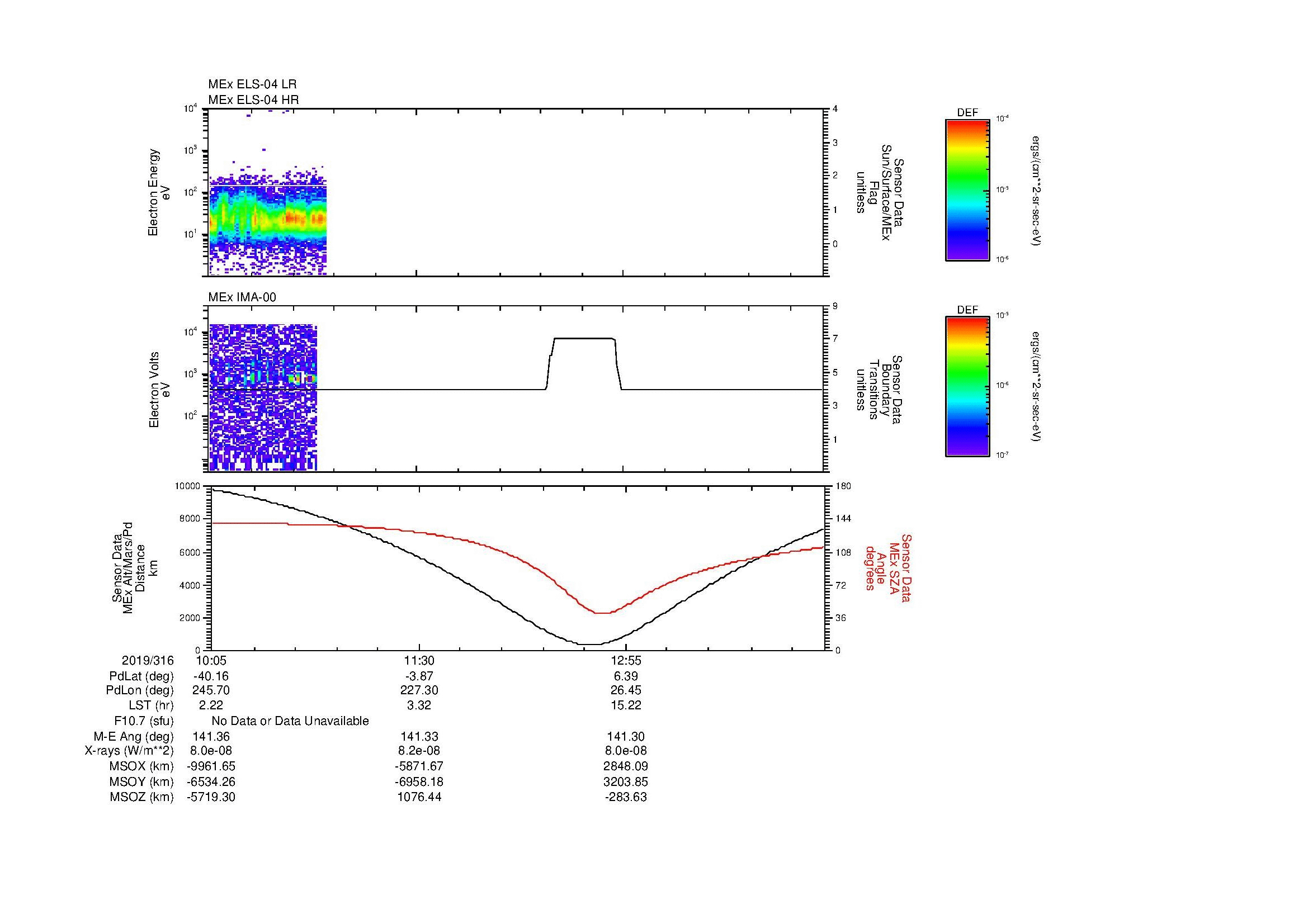Screen dimensions: 1308x924
Task: Click MSOZ value -5719.30
Action: (211, 797)
